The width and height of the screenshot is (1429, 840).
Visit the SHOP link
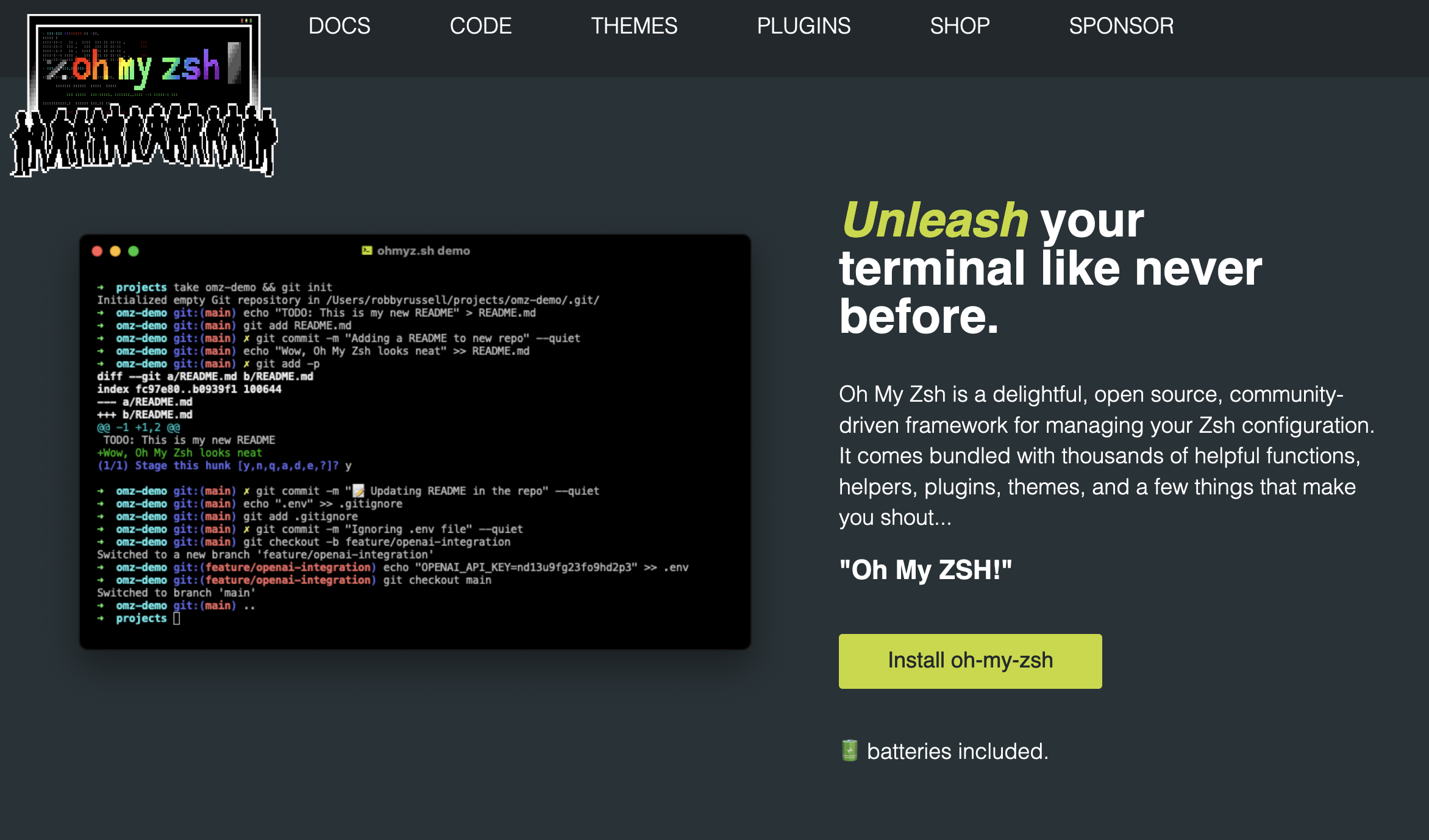(960, 26)
